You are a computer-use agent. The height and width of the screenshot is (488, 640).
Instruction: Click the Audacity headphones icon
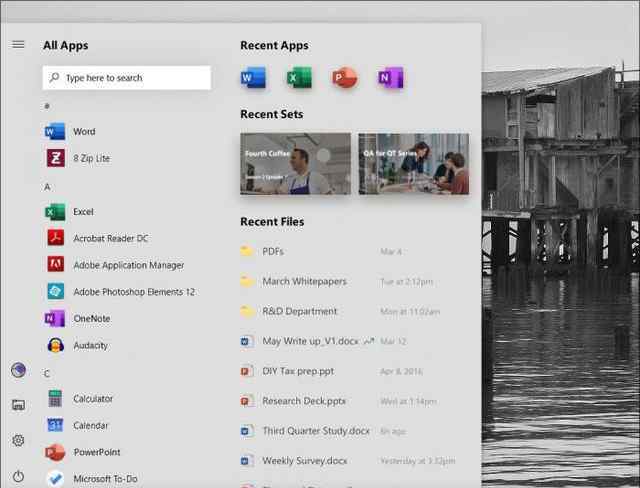pyautogui.click(x=56, y=345)
